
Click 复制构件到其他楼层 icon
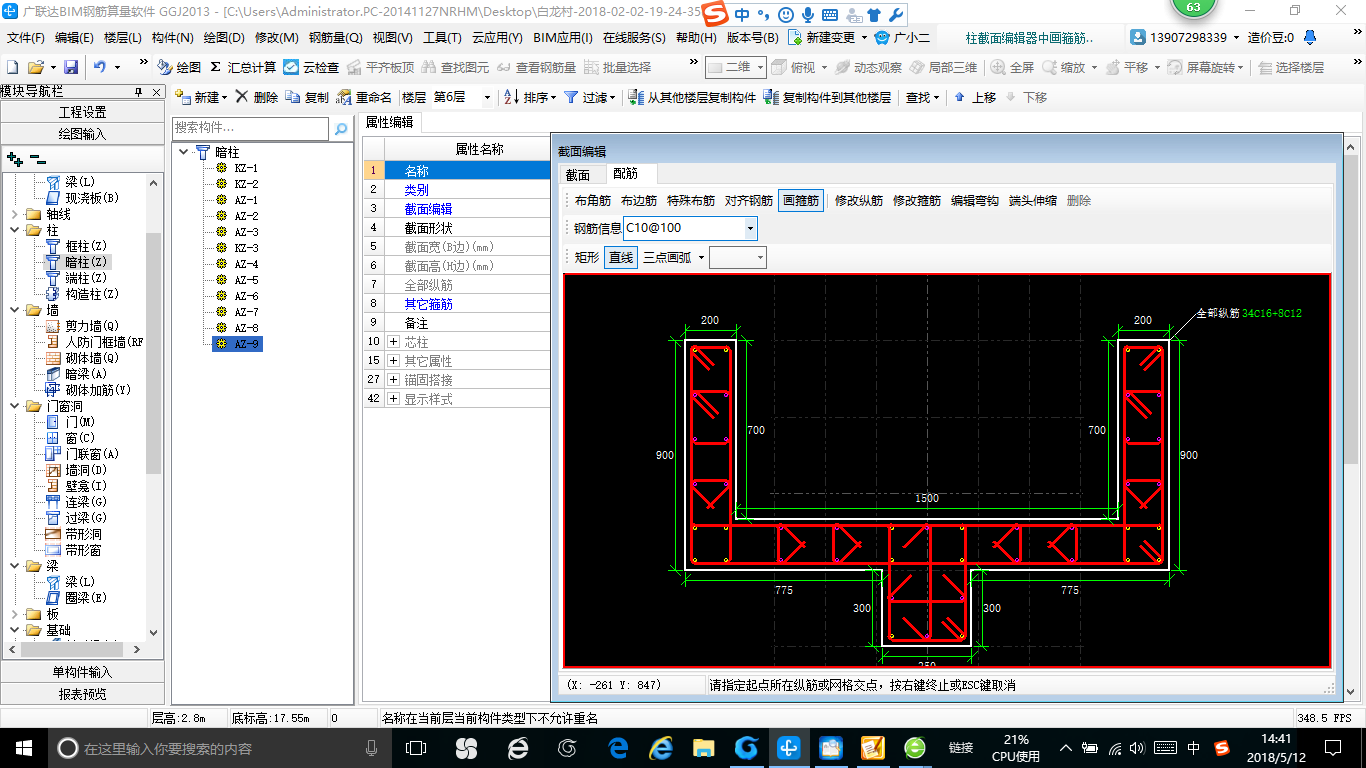point(827,97)
